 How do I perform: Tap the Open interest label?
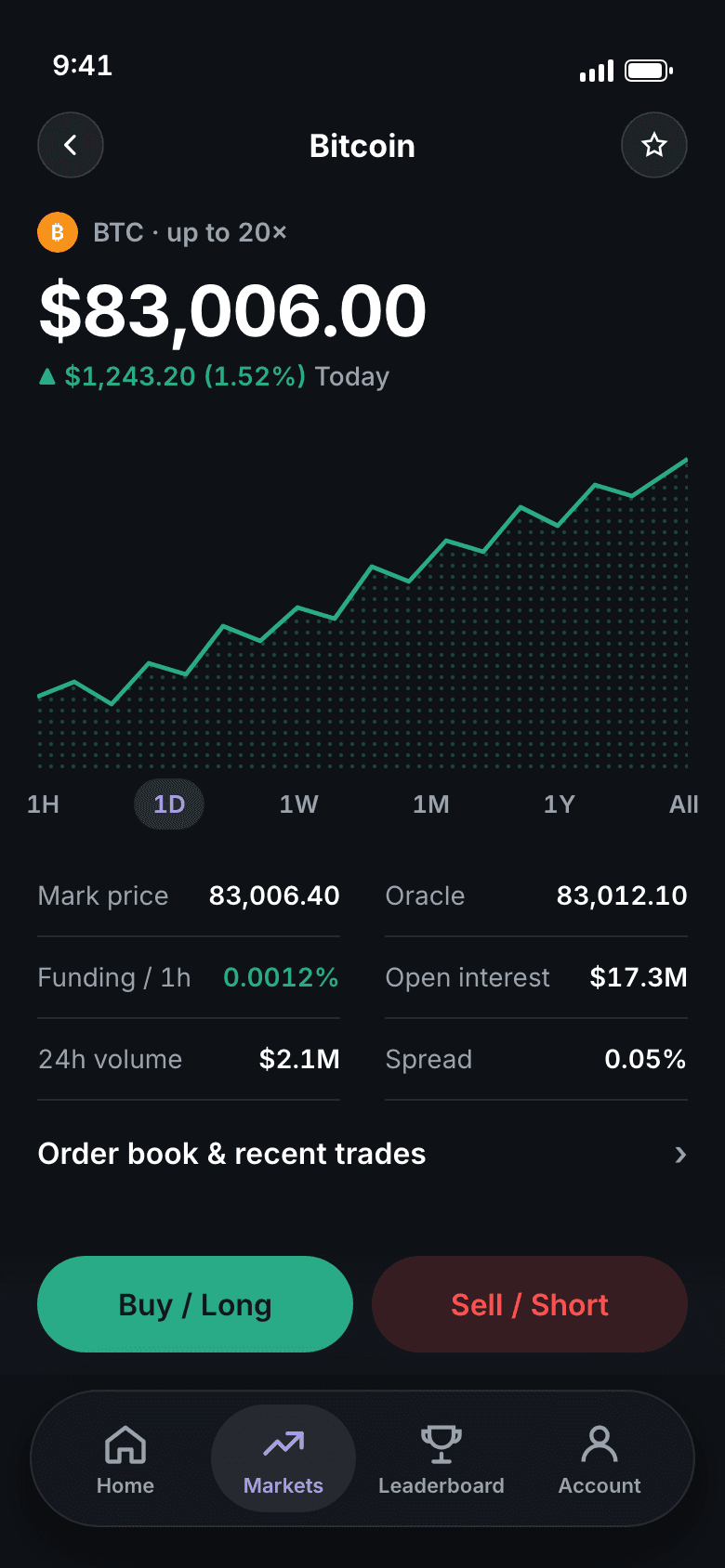click(468, 977)
